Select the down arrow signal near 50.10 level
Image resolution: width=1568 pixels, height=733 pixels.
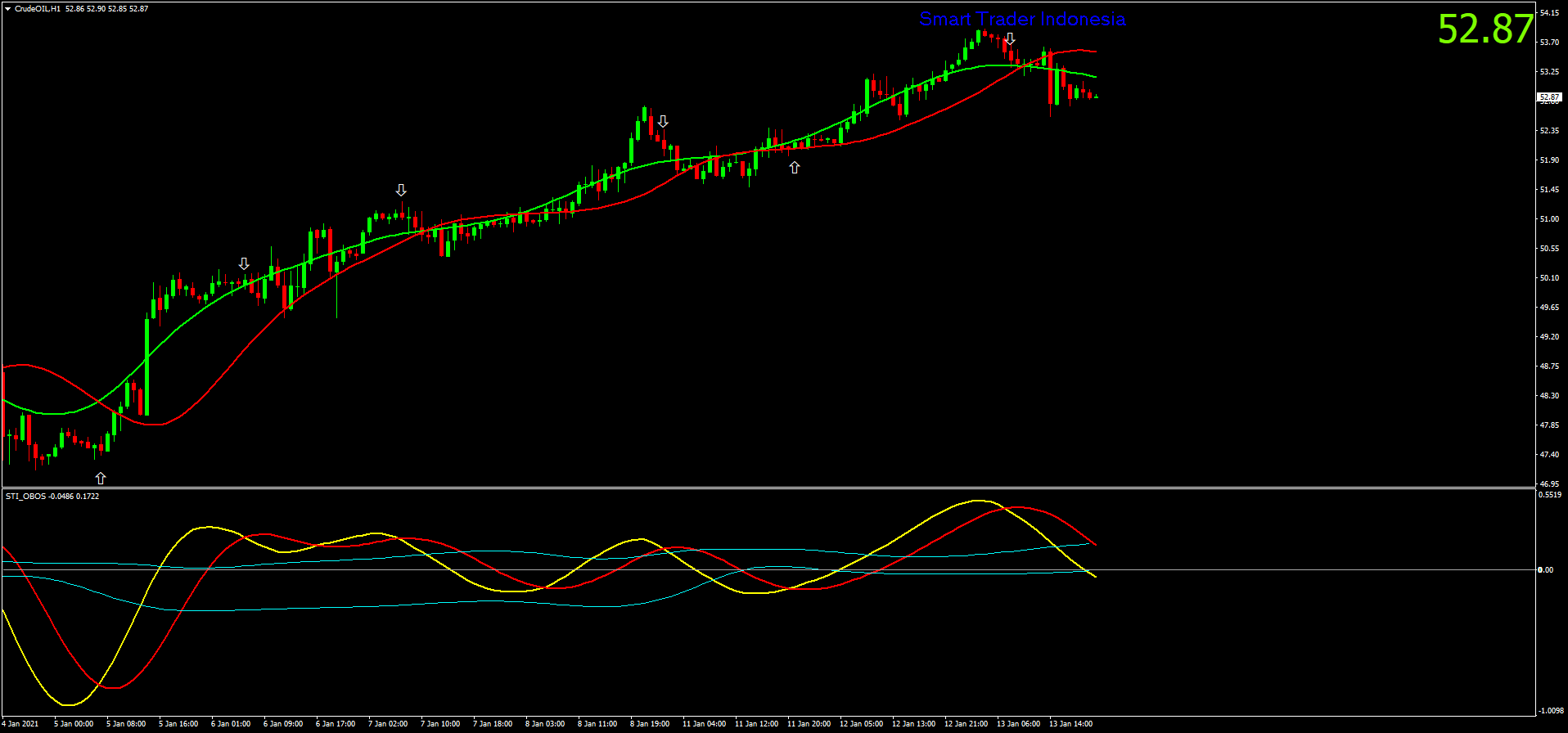click(244, 263)
